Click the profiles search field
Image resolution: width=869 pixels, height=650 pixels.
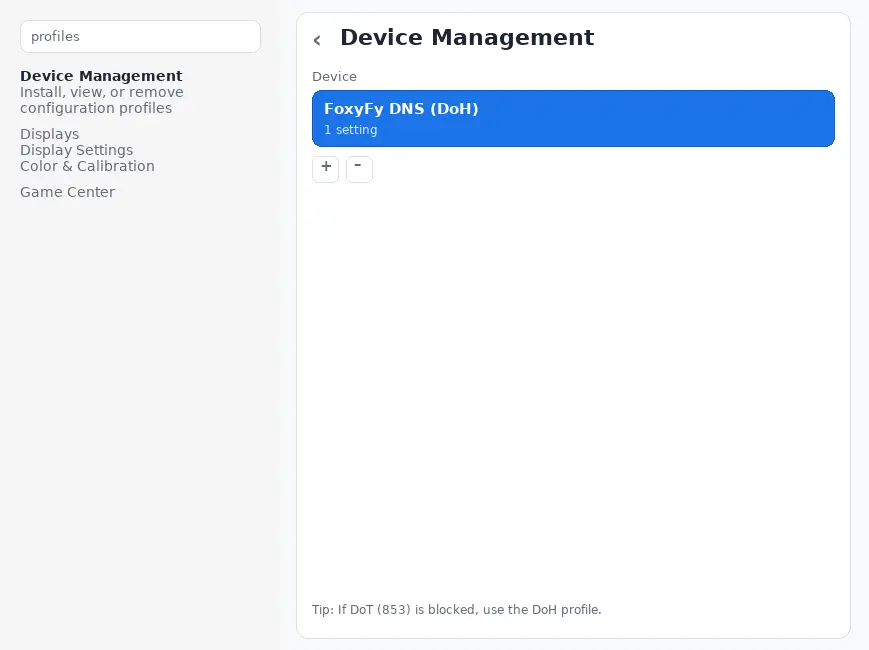tap(140, 37)
